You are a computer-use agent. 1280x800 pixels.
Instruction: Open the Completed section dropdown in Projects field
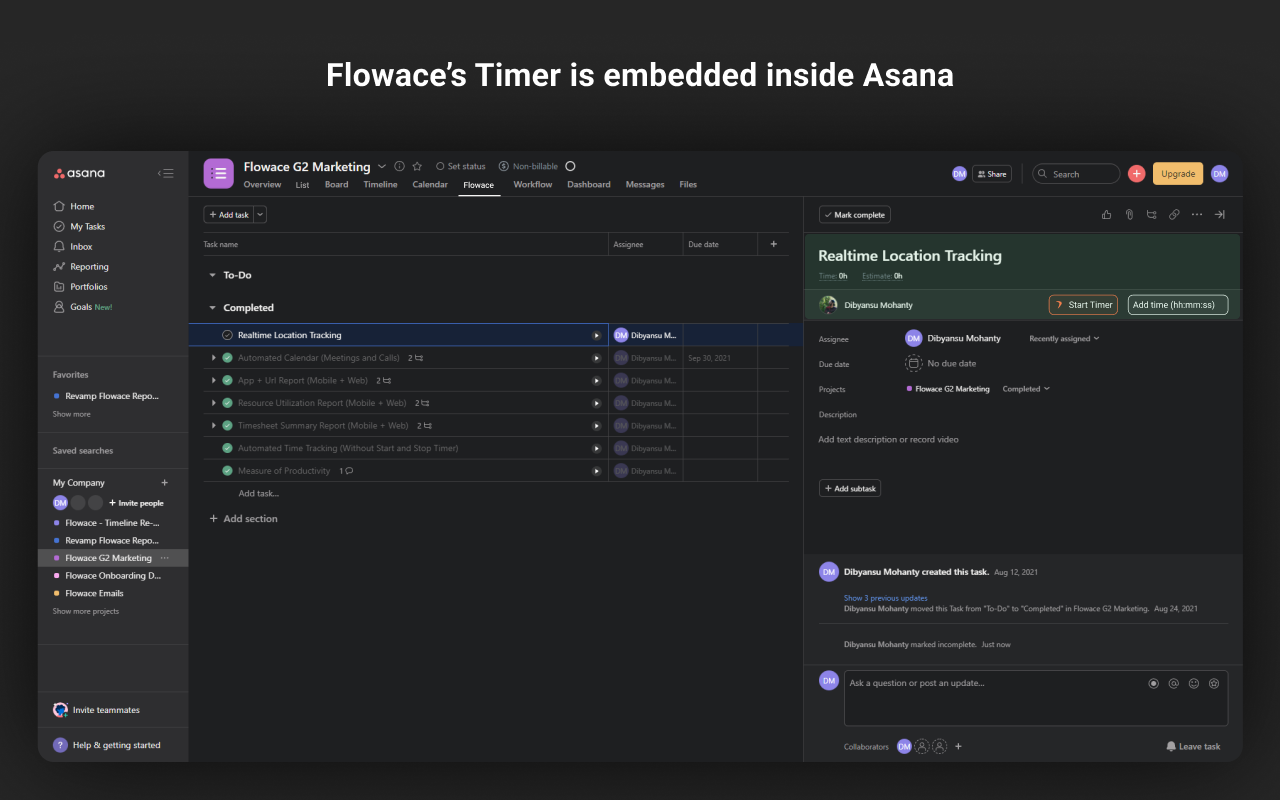click(1026, 389)
